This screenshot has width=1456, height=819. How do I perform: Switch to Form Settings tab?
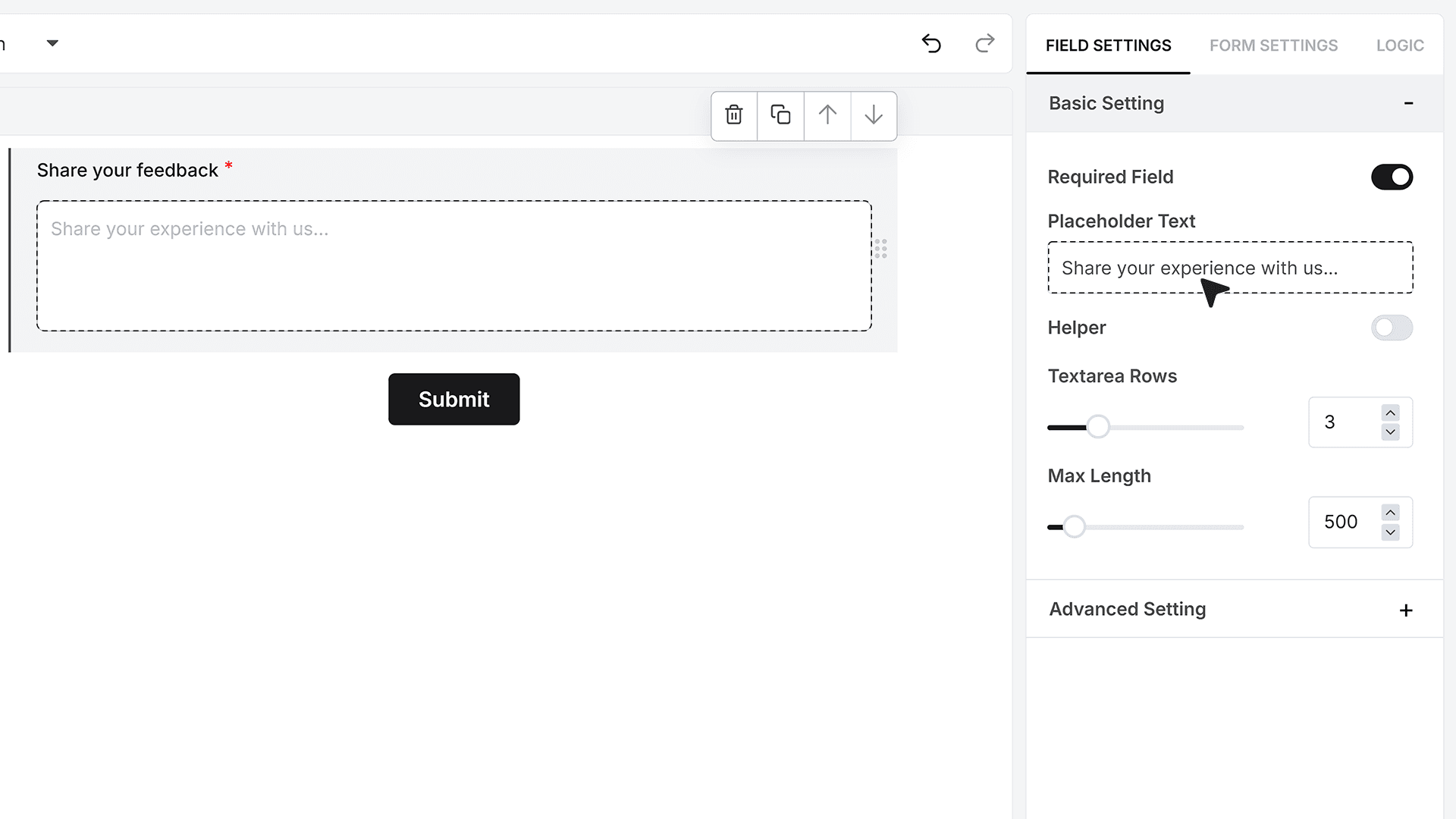tap(1273, 45)
